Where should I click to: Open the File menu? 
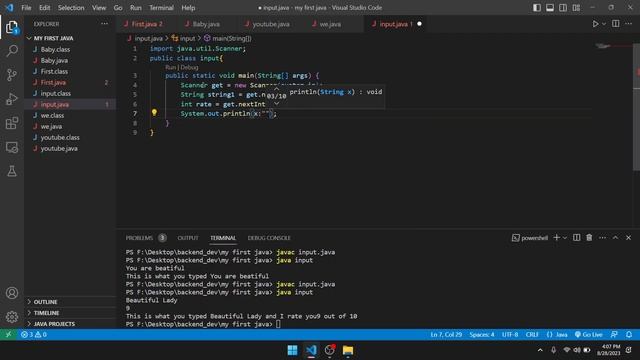coord(26,7)
